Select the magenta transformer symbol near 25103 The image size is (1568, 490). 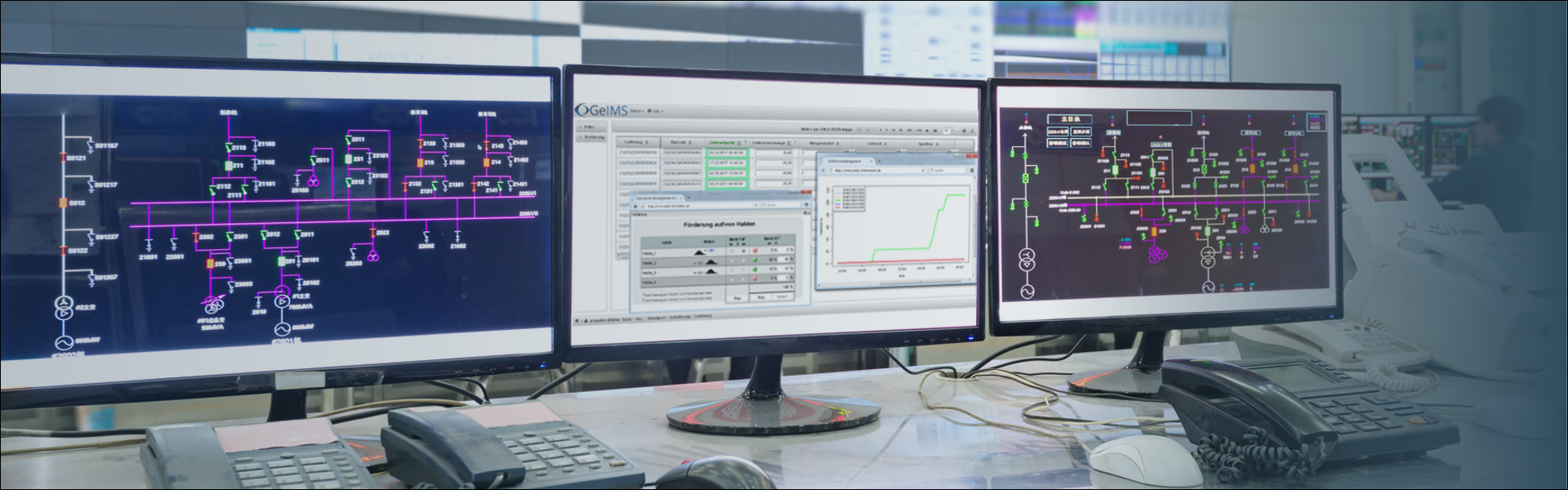pyautogui.click(x=313, y=182)
